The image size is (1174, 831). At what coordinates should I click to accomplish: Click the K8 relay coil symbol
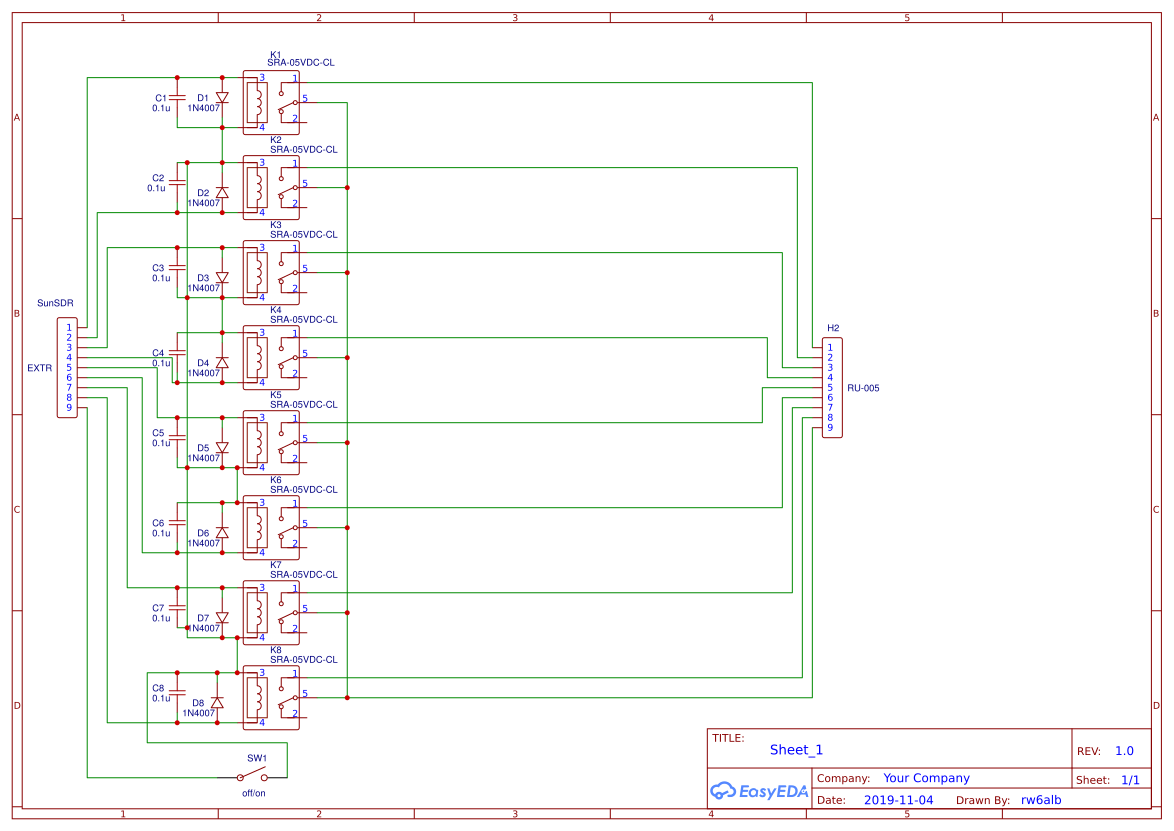pyautogui.click(x=257, y=695)
